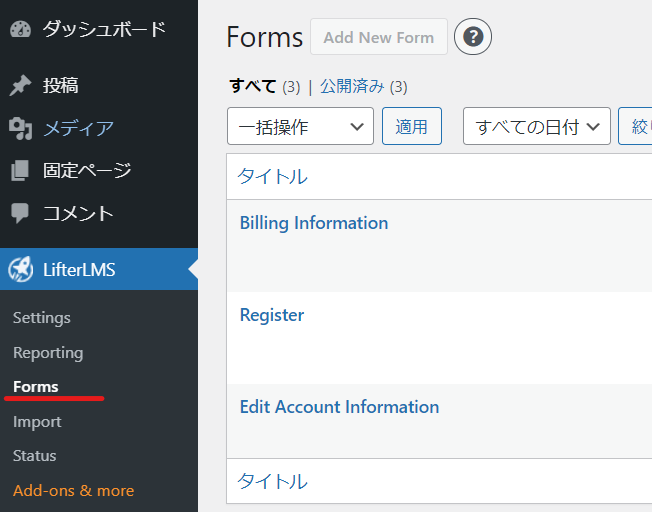Open LifterLMS Settings submenu item
The height and width of the screenshot is (512, 652).
pyautogui.click(x=42, y=318)
